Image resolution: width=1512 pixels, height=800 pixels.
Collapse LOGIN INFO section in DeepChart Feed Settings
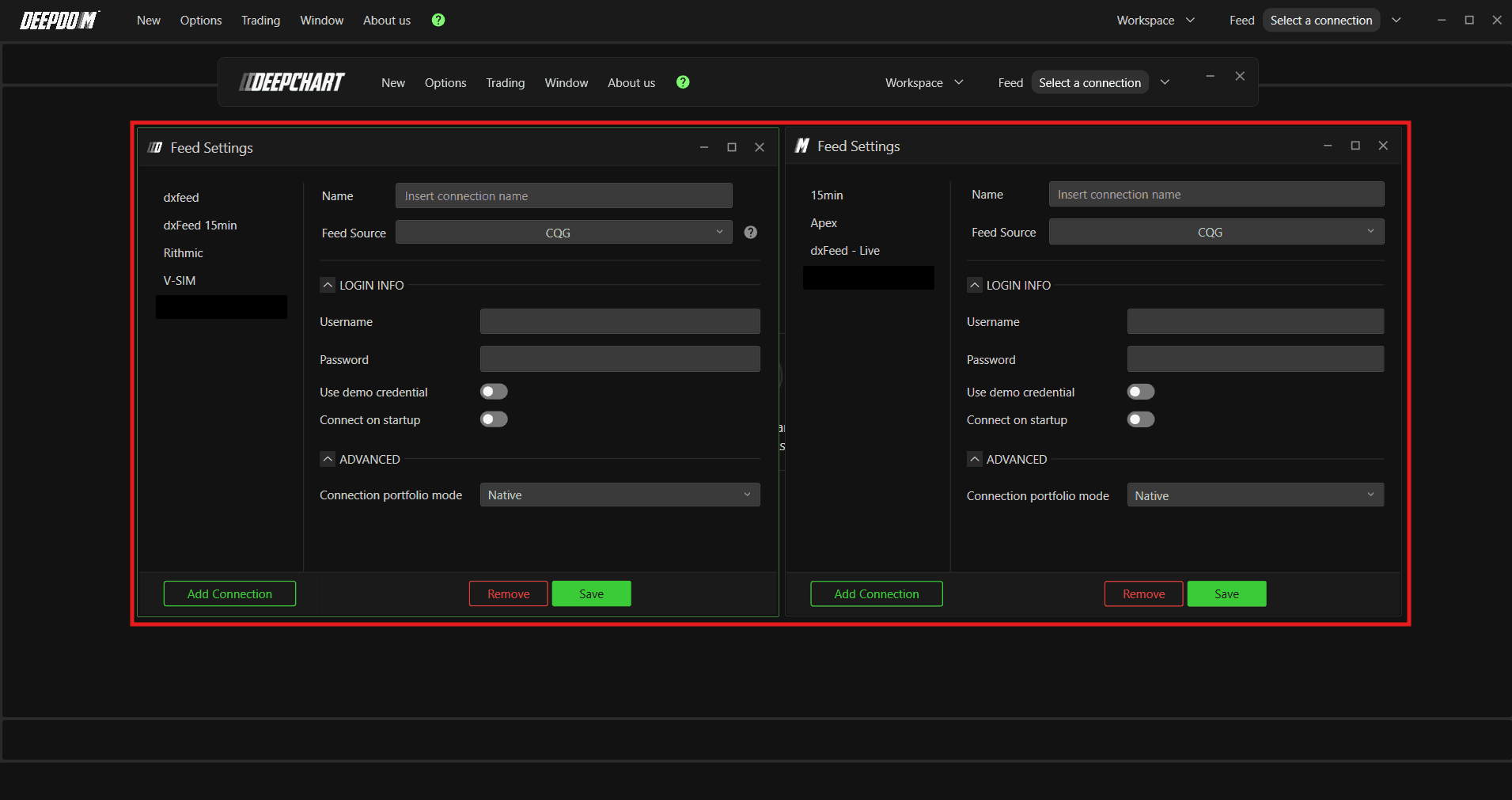coord(328,285)
